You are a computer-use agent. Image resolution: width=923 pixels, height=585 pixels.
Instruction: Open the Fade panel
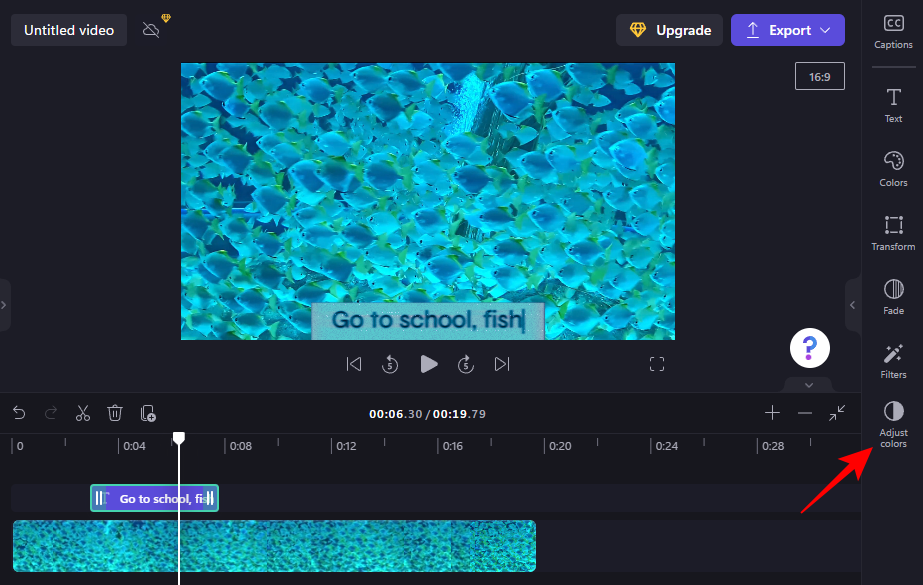[x=893, y=297]
